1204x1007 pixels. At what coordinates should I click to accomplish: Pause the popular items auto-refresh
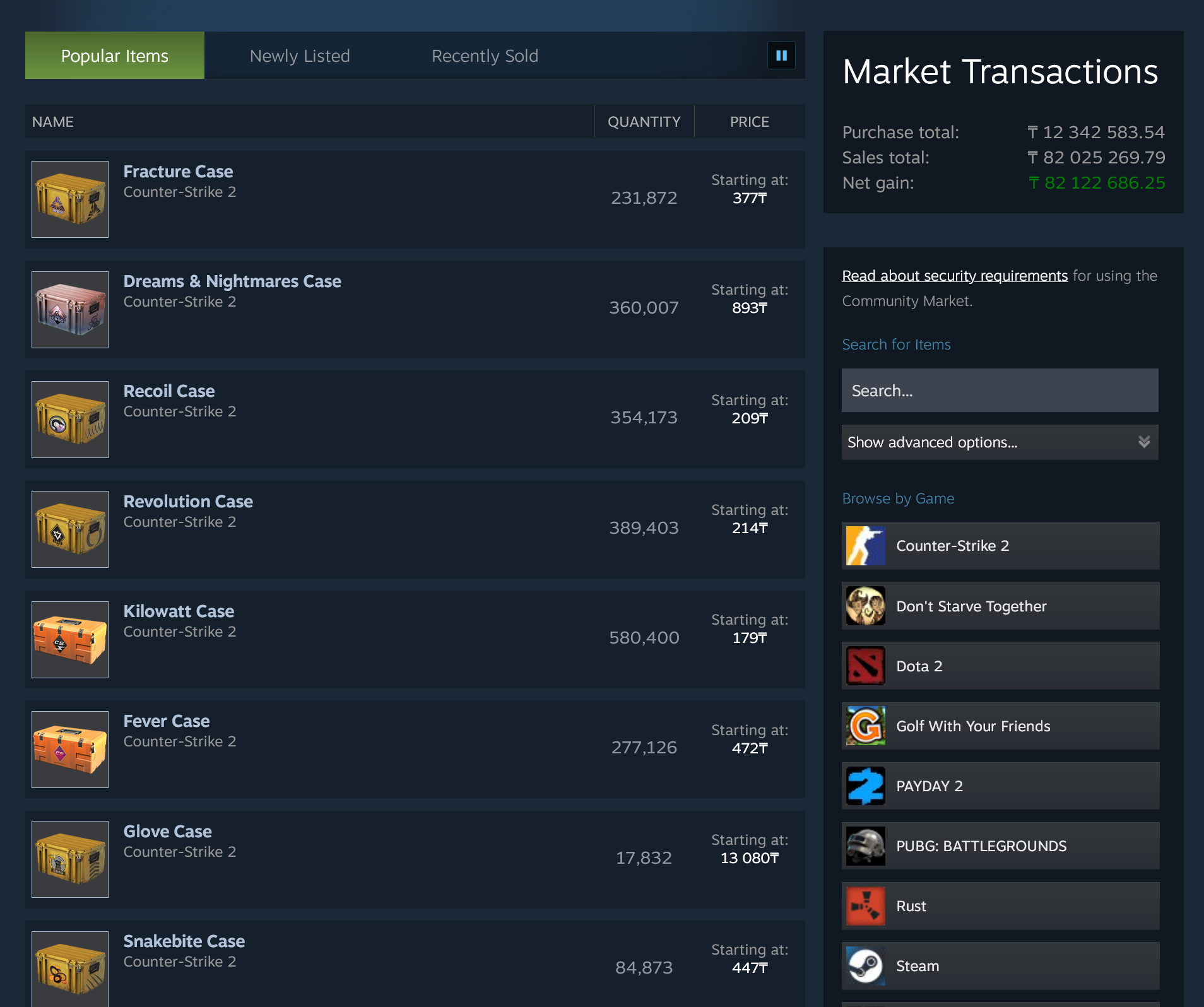click(x=781, y=56)
